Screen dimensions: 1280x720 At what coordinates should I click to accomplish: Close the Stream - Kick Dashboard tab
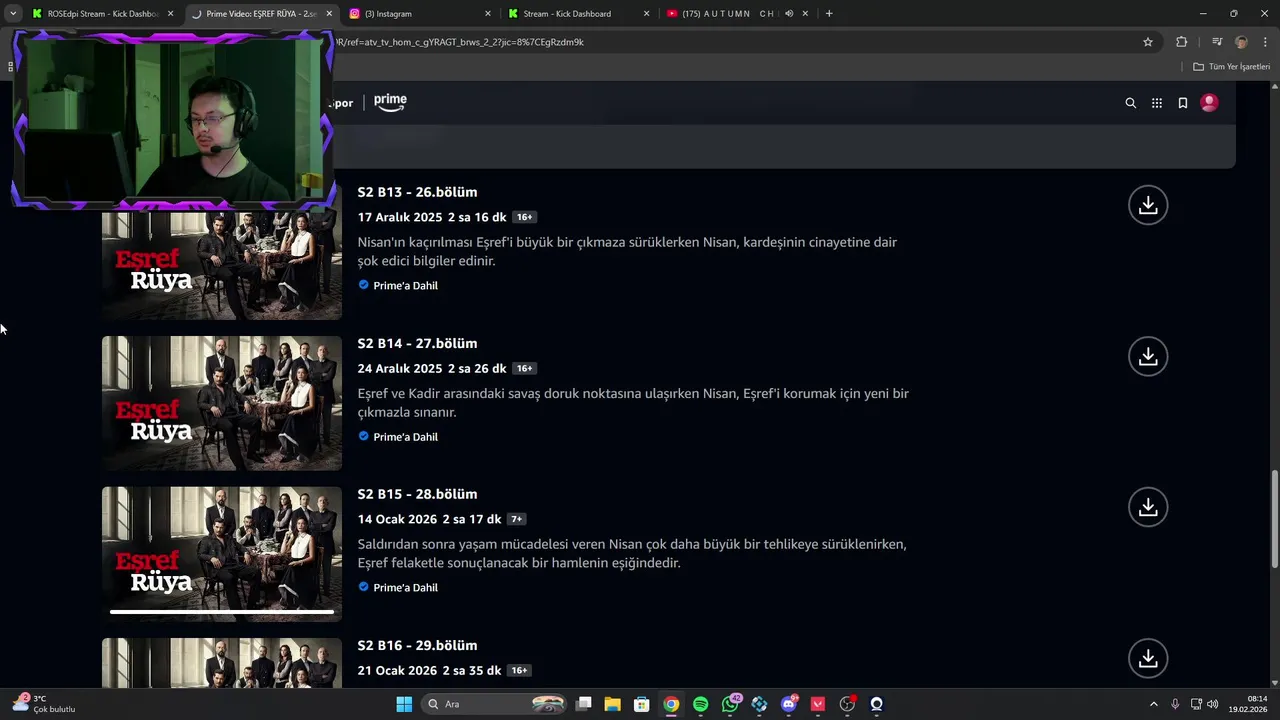coord(646,14)
